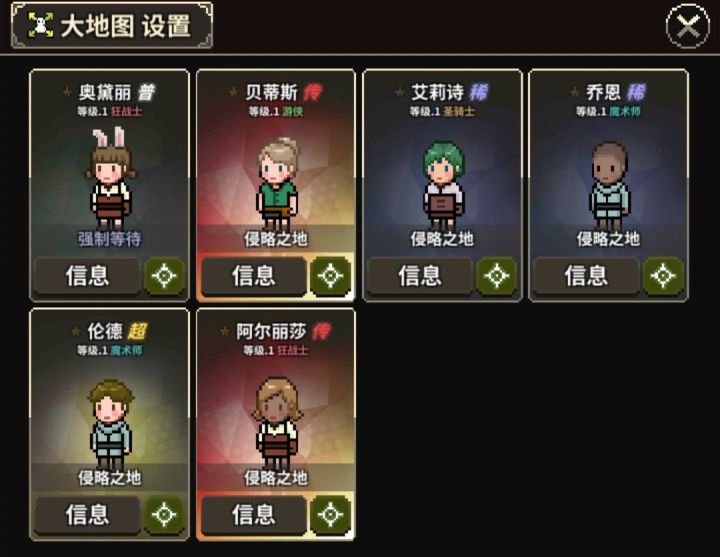Toggle the star next to 奥黛丽's name
Viewport: 720px width, 557px height.
click(x=67, y=92)
